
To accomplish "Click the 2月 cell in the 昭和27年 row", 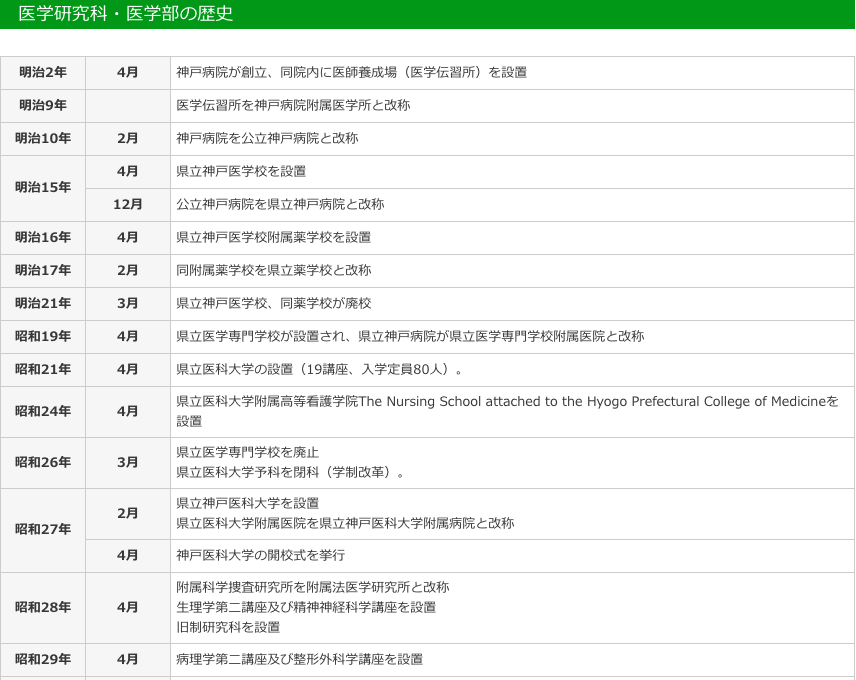I will coord(128,514).
